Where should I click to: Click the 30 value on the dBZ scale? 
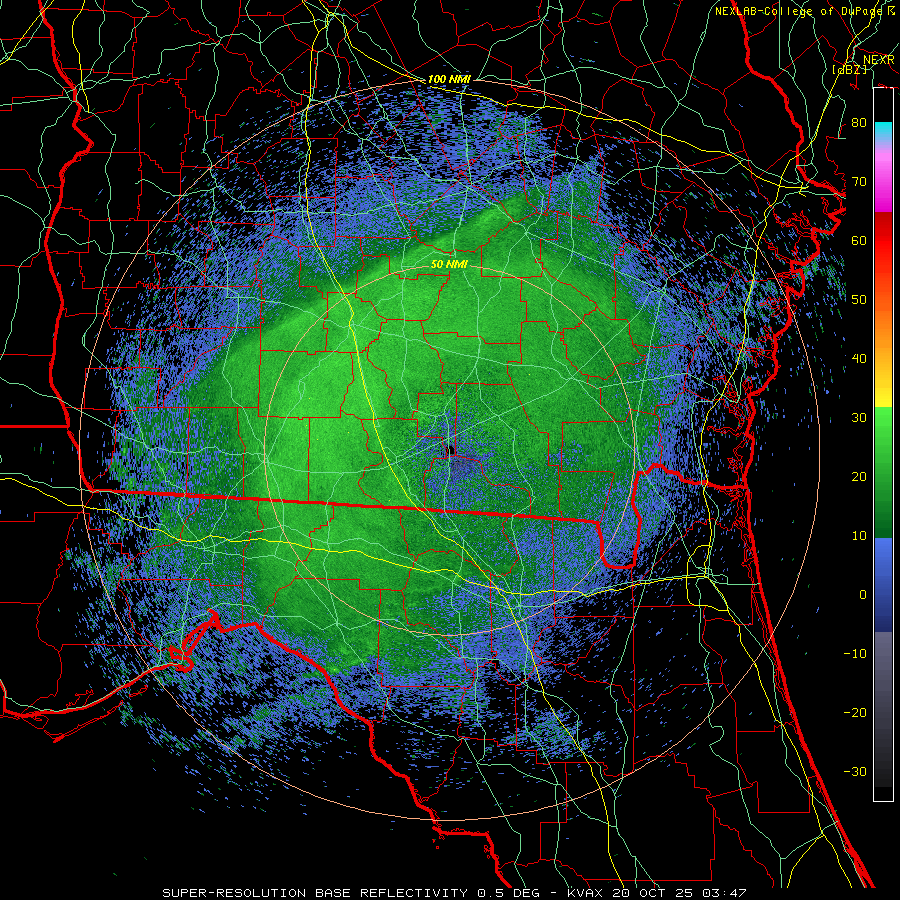coord(859,418)
